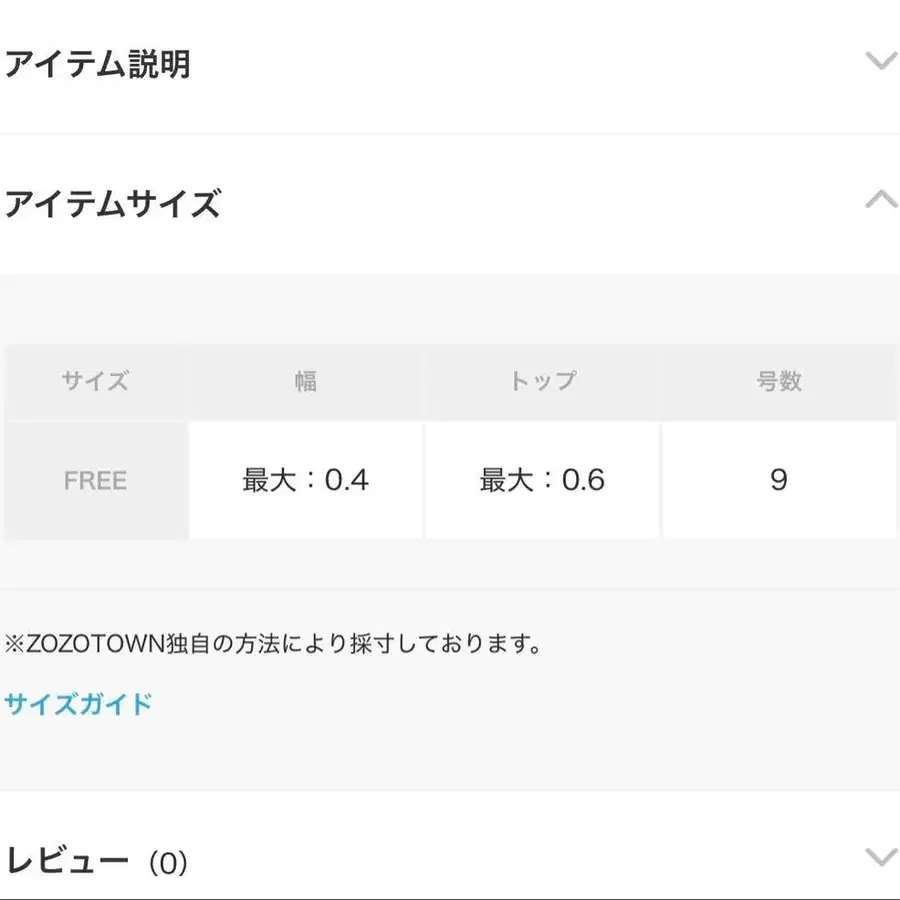Click the ring size value 9
900x900 pixels.
tap(778, 480)
